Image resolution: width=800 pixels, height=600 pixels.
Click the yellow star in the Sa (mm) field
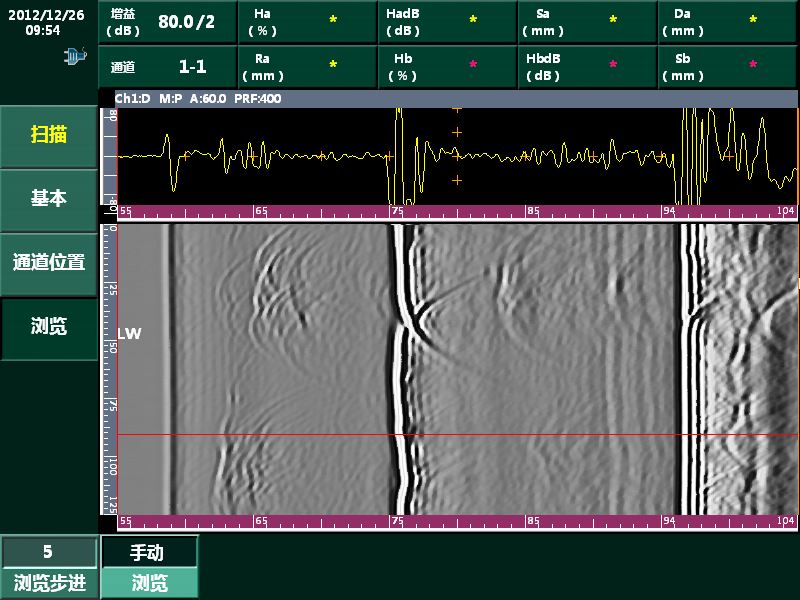(x=613, y=20)
